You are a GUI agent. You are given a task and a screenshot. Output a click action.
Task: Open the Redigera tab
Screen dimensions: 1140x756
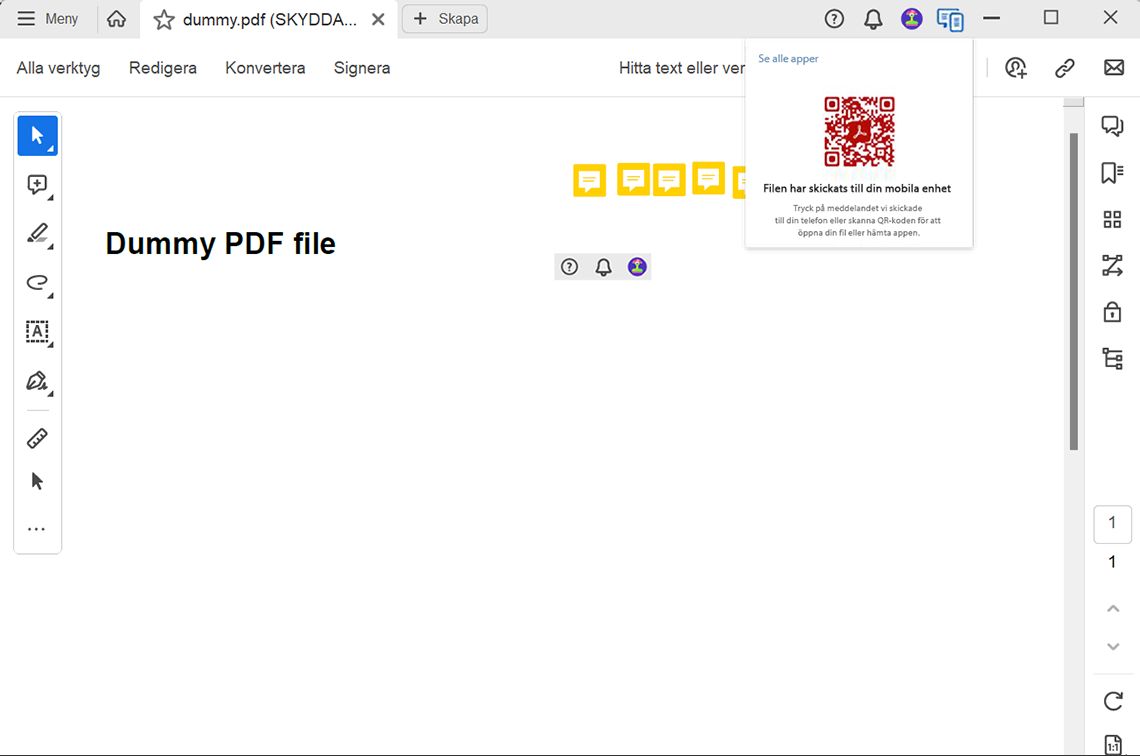click(x=163, y=68)
